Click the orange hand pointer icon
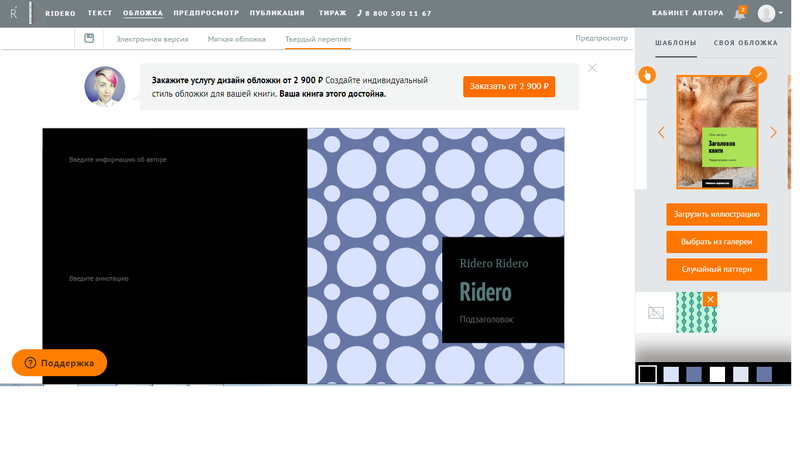This screenshot has width=800, height=450. click(646, 75)
